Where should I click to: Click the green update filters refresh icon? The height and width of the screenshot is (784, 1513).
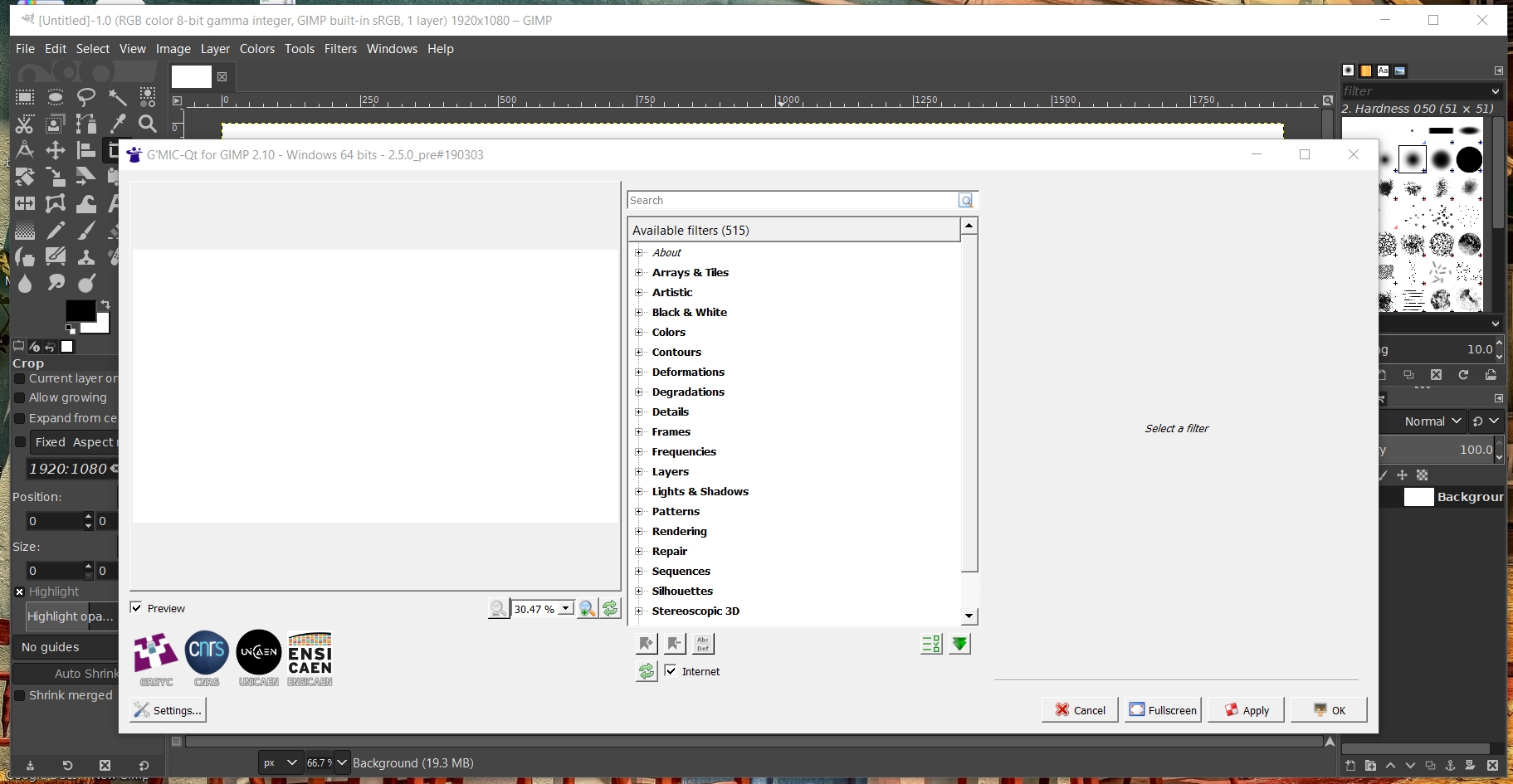pos(647,671)
